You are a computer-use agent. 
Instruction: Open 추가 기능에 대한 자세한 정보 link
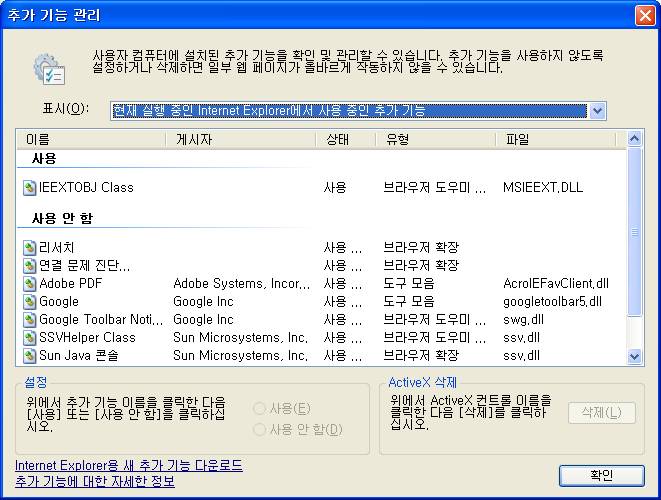click(95, 481)
